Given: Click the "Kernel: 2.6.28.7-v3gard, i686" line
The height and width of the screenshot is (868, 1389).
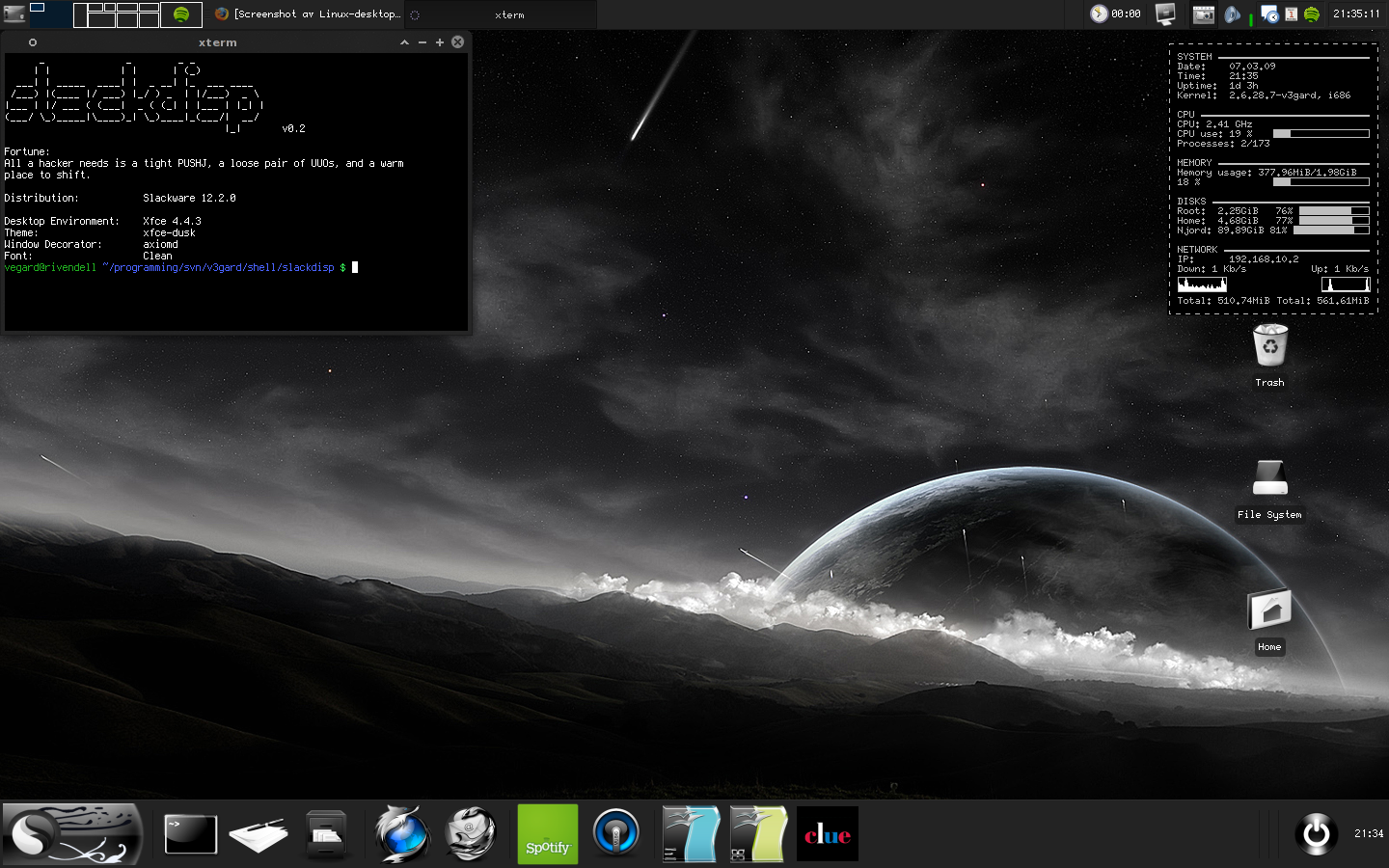Looking at the screenshot, I should point(1264,95).
